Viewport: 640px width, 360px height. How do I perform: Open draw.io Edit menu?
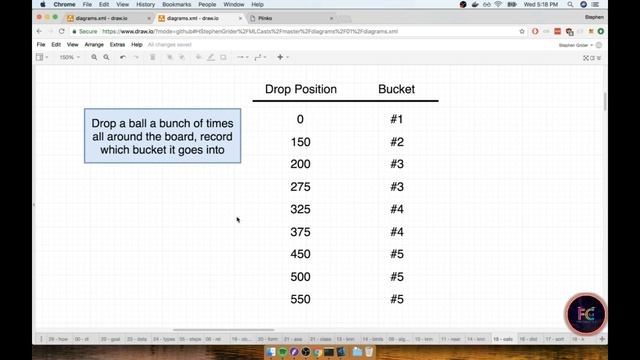point(56,44)
